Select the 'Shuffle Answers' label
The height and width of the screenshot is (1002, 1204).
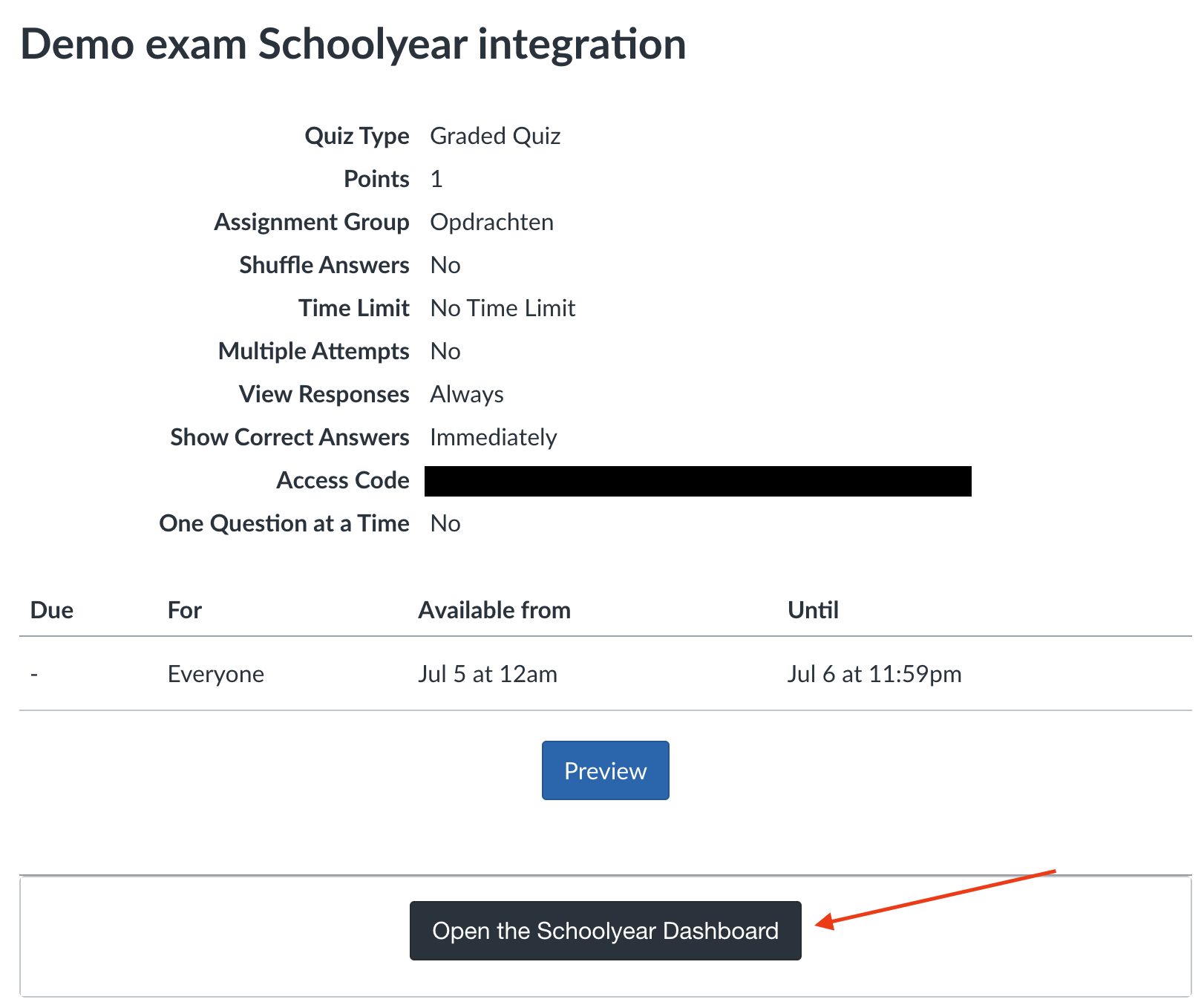[324, 265]
